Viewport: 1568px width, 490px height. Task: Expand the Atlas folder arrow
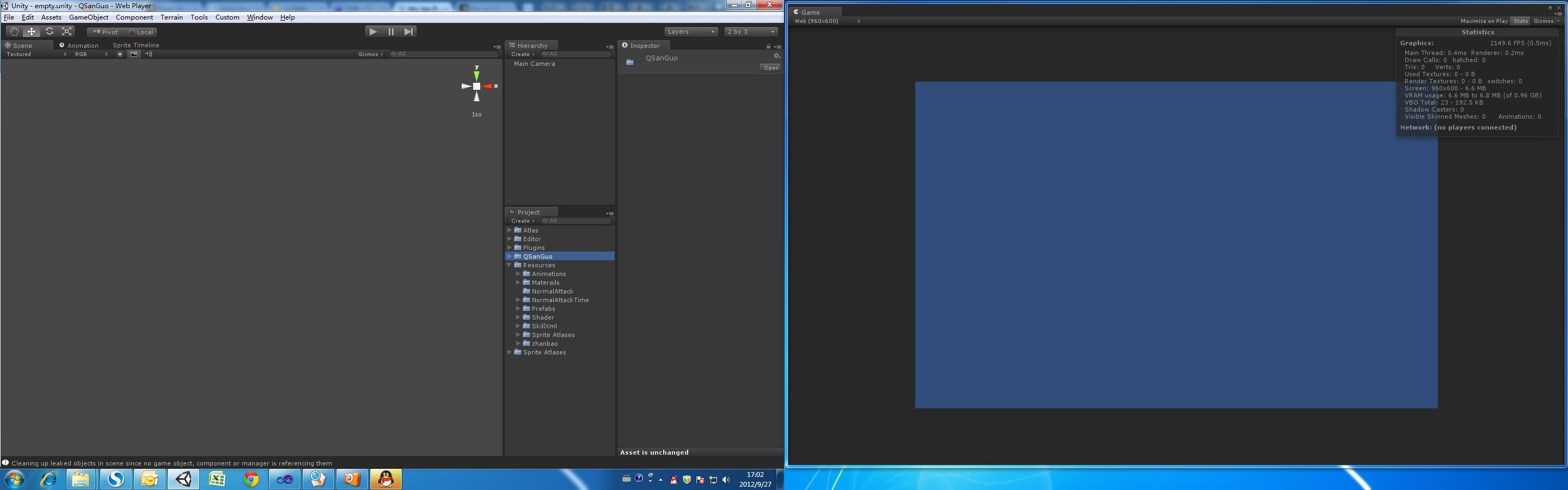pyautogui.click(x=510, y=230)
